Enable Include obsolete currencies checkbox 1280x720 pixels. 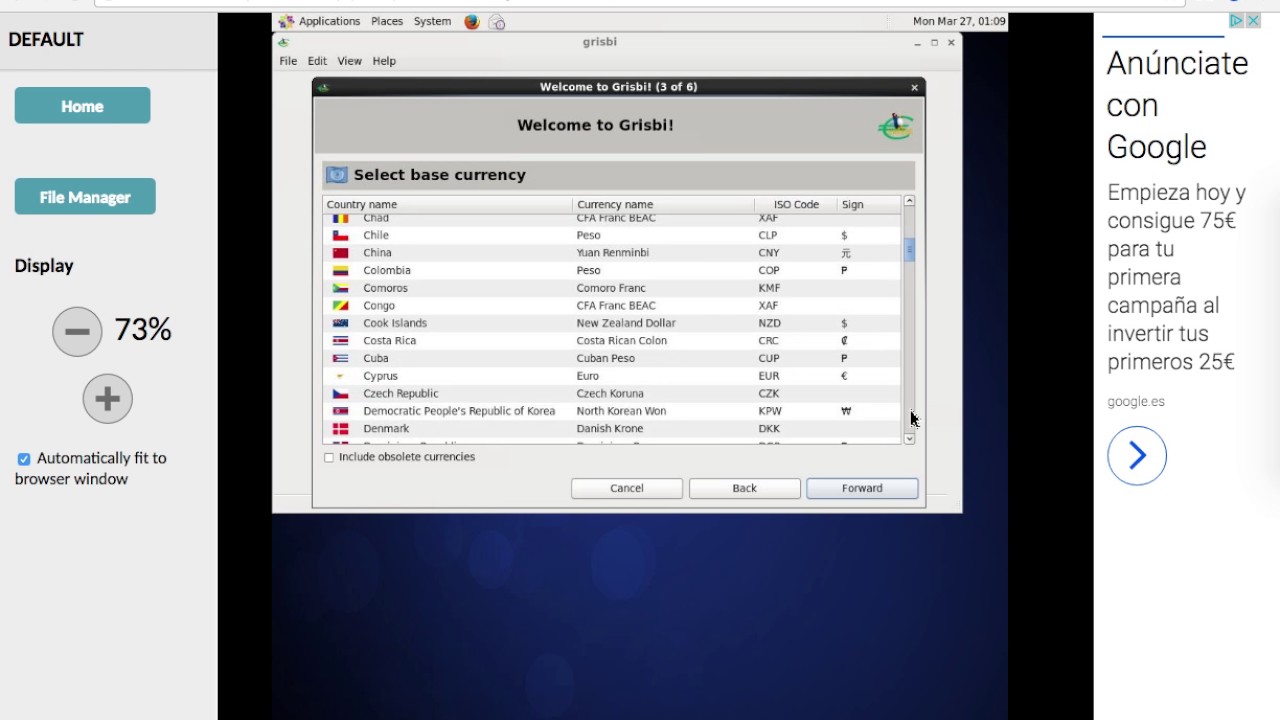(x=329, y=457)
